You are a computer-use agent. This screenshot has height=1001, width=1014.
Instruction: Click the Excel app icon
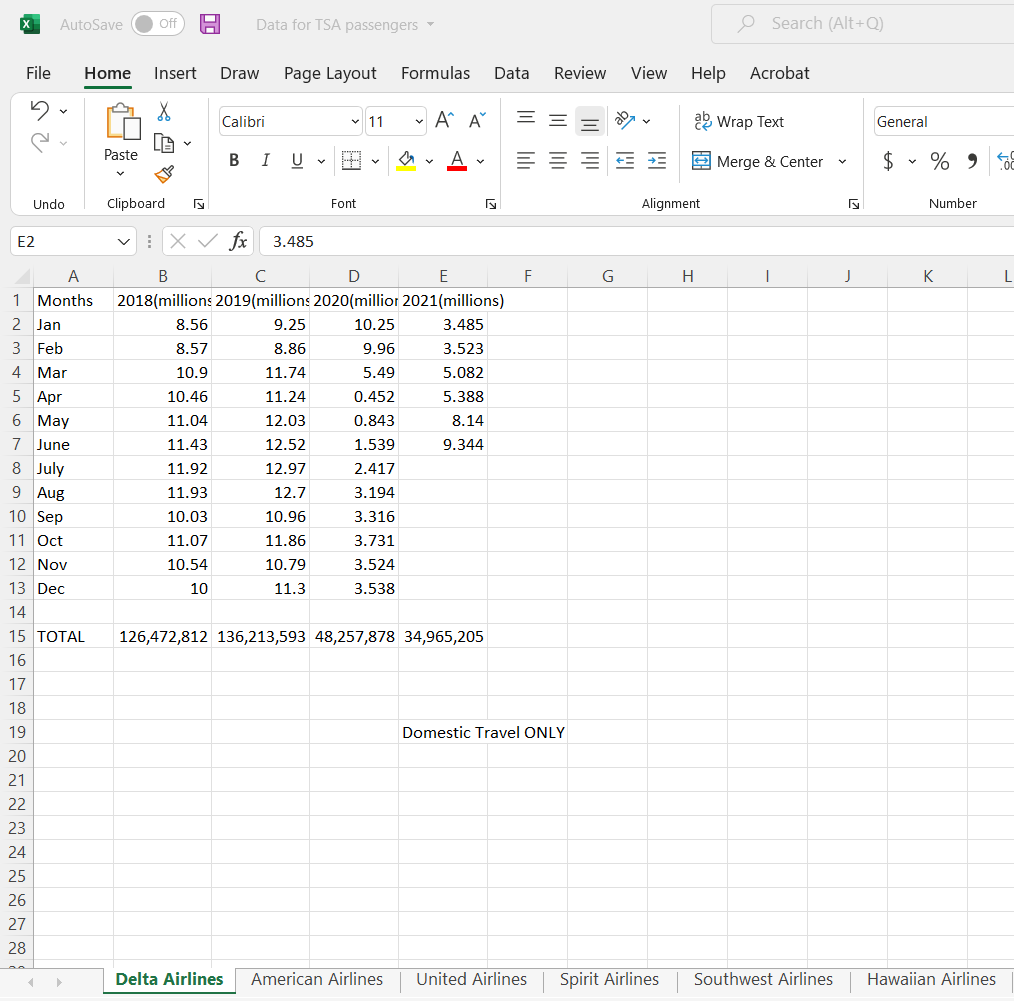click(x=30, y=25)
